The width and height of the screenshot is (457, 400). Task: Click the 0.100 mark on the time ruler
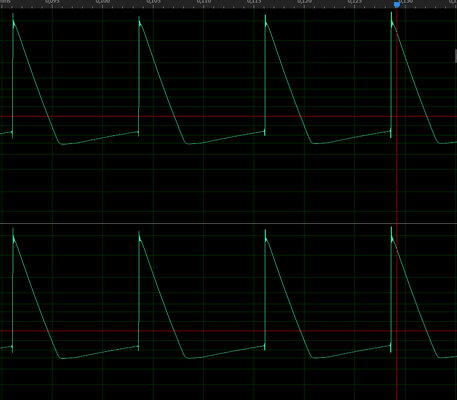click(103, 2)
